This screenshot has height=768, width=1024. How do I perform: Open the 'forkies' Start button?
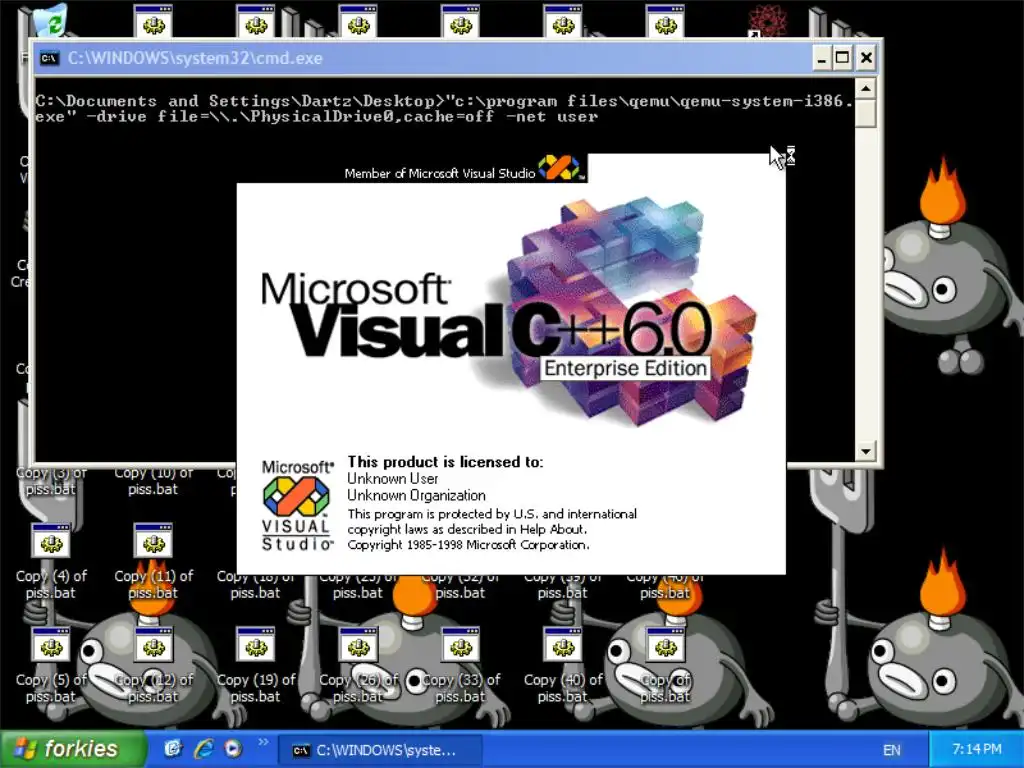click(73, 748)
